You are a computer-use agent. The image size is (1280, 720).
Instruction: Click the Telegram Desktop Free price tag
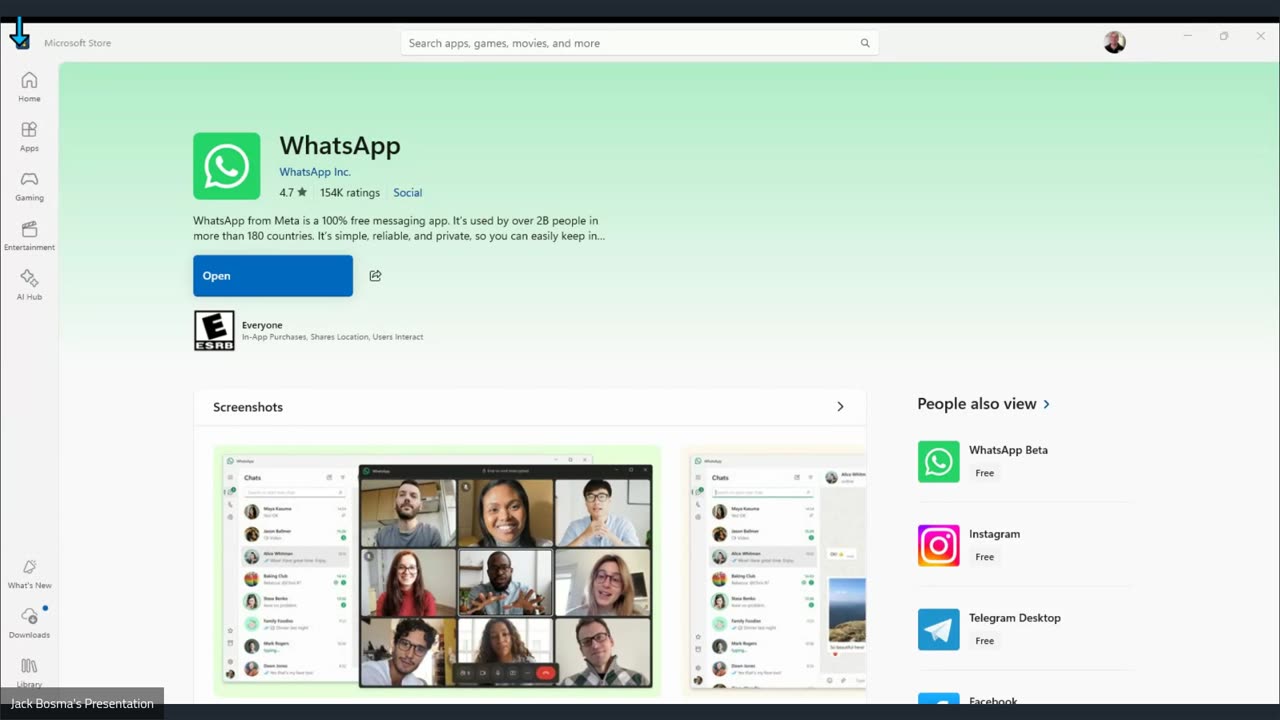(985, 641)
